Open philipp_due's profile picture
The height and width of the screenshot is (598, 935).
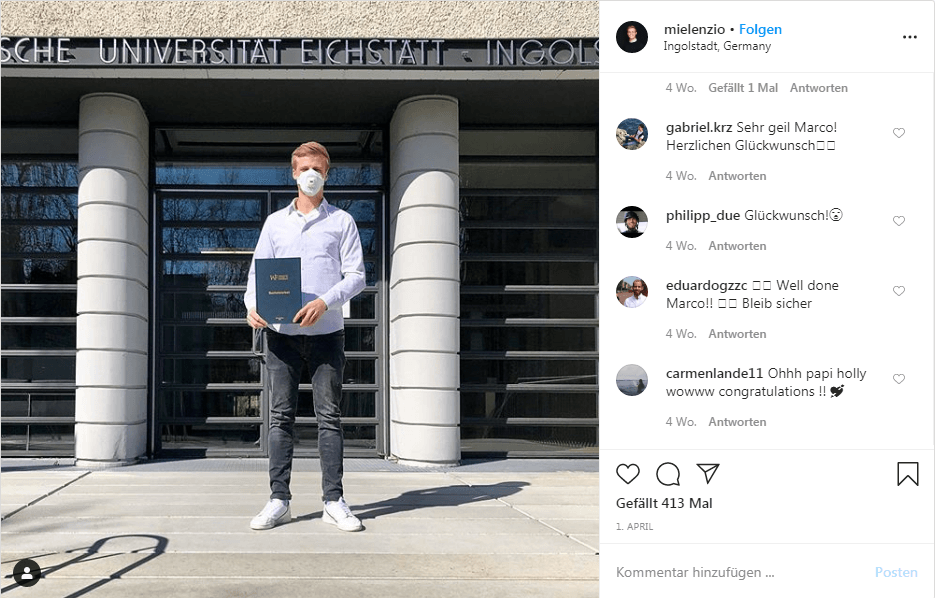[631, 222]
